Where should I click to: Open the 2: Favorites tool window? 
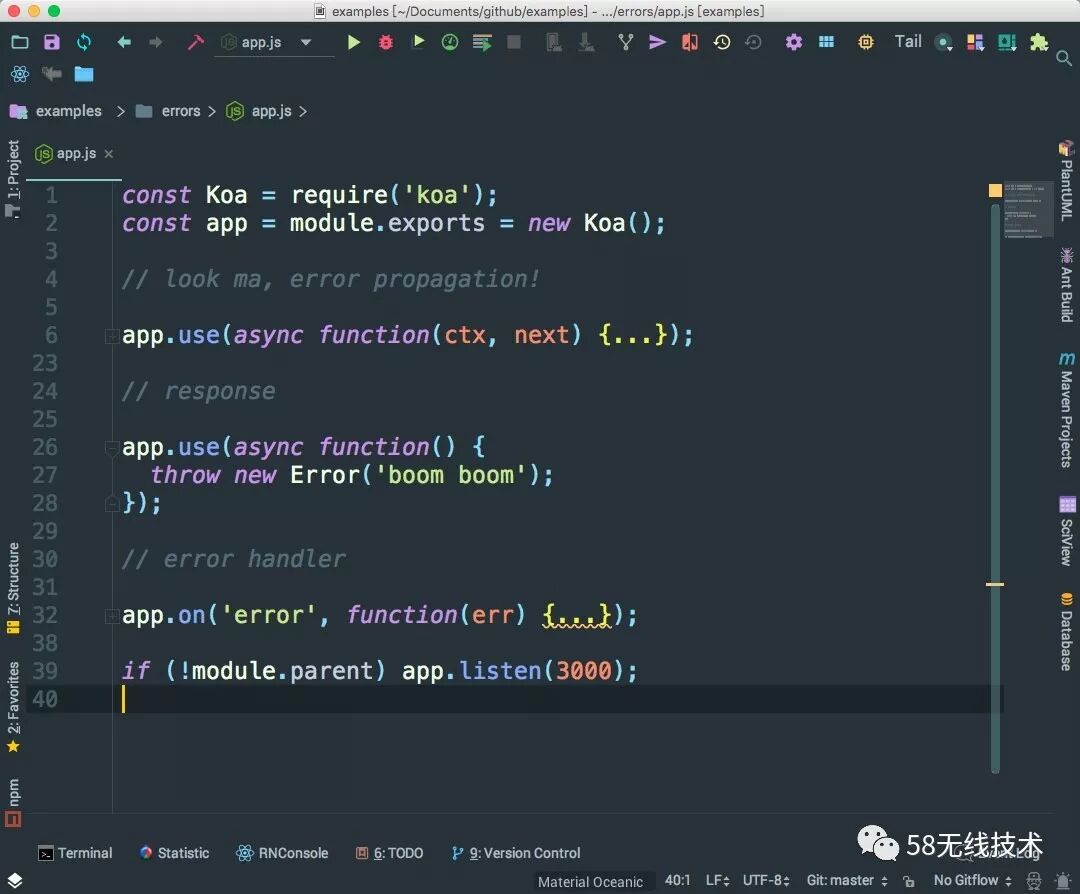click(13, 707)
